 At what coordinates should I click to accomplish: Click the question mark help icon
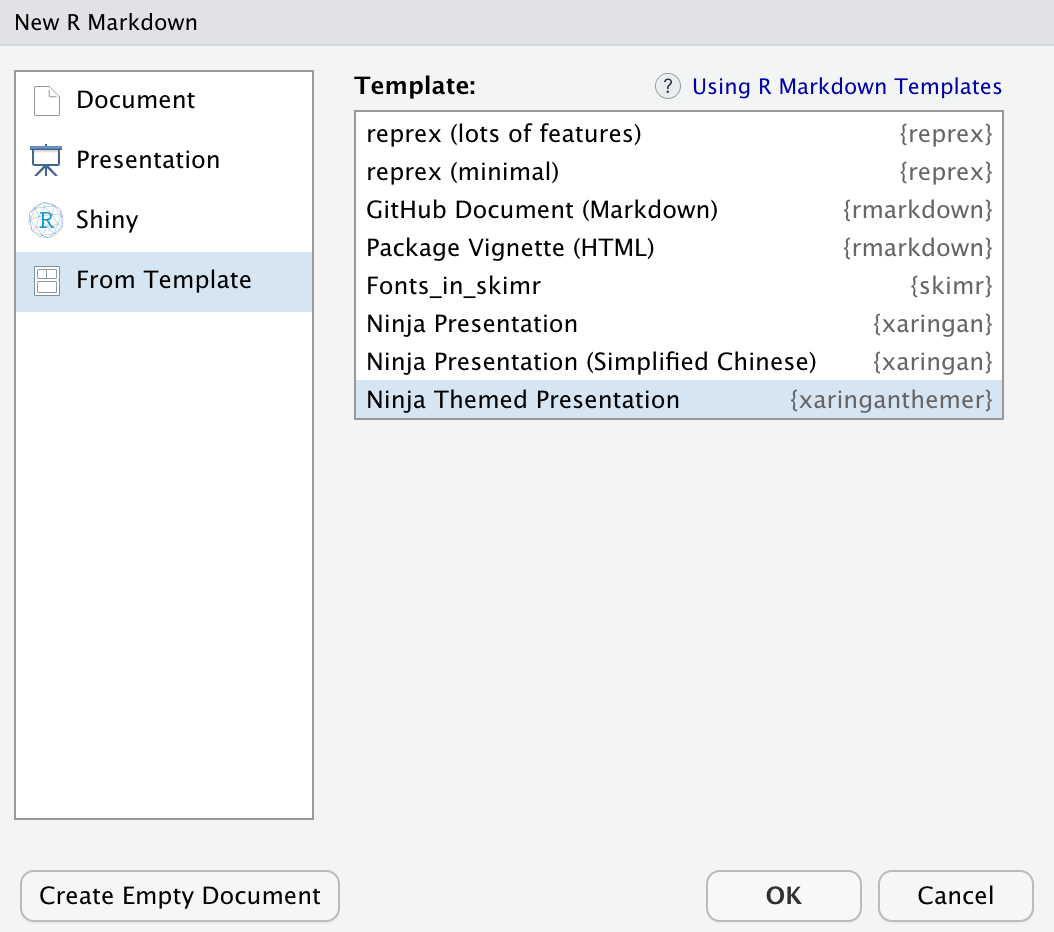point(667,86)
